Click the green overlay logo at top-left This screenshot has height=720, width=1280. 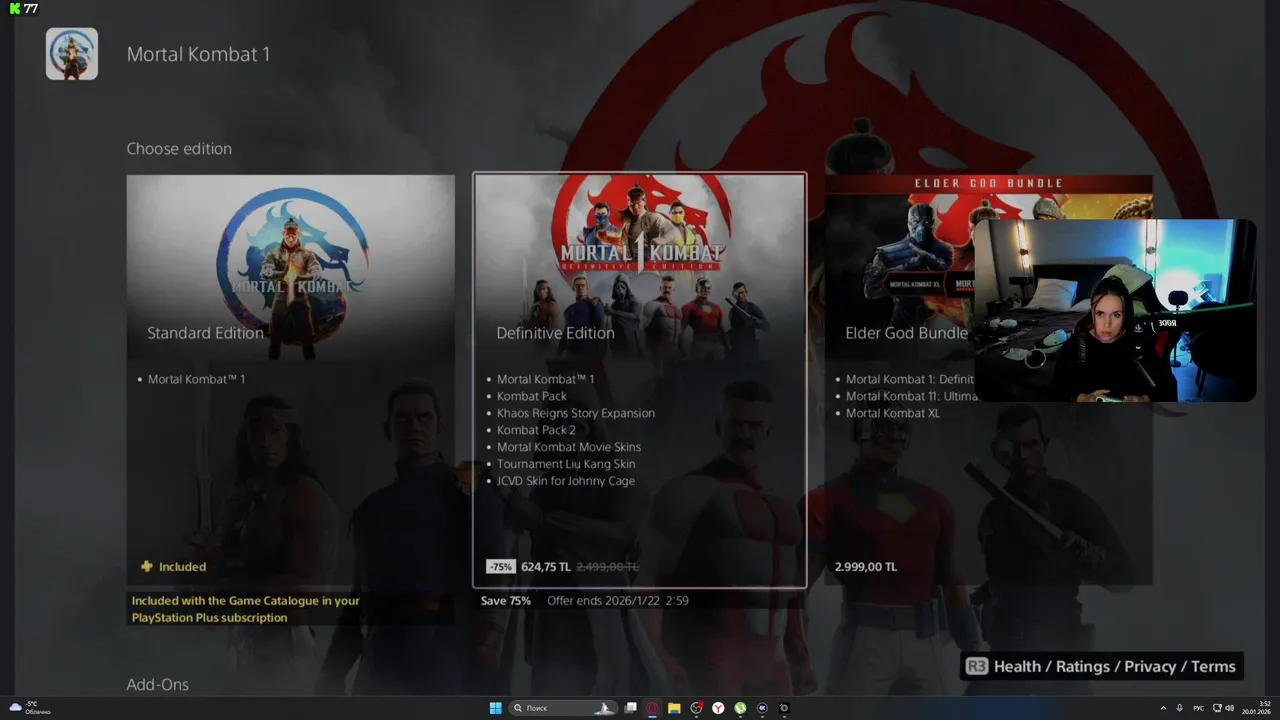click(x=15, y=8)
